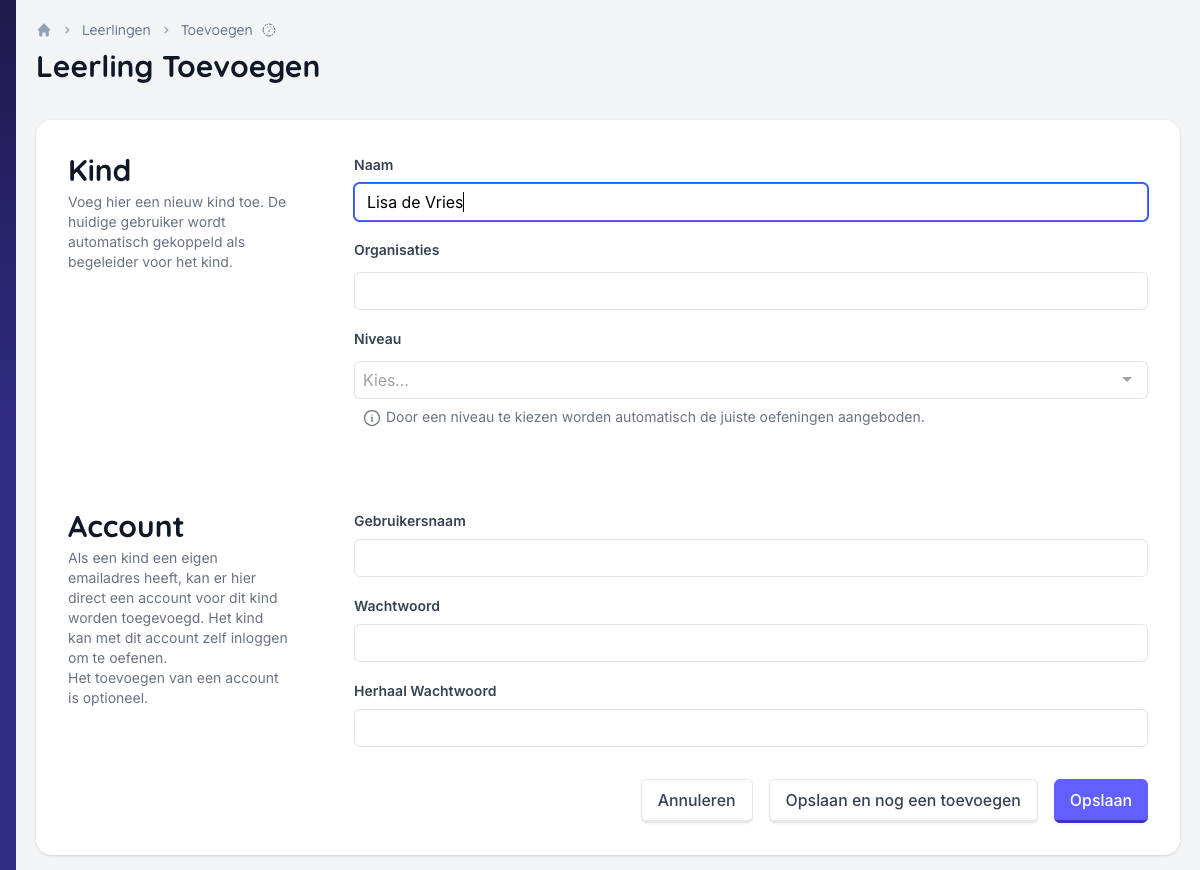
Task: Click the chevron between home and Leerlingen
Action: tap(67, 30)
